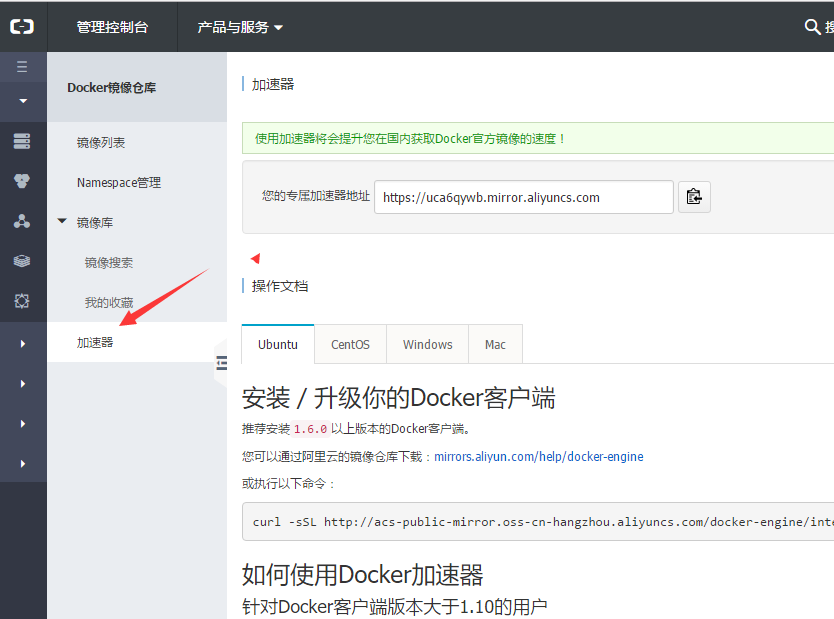Switch to the Windows tab
834x619 pixels.
[x=428, y=345]
